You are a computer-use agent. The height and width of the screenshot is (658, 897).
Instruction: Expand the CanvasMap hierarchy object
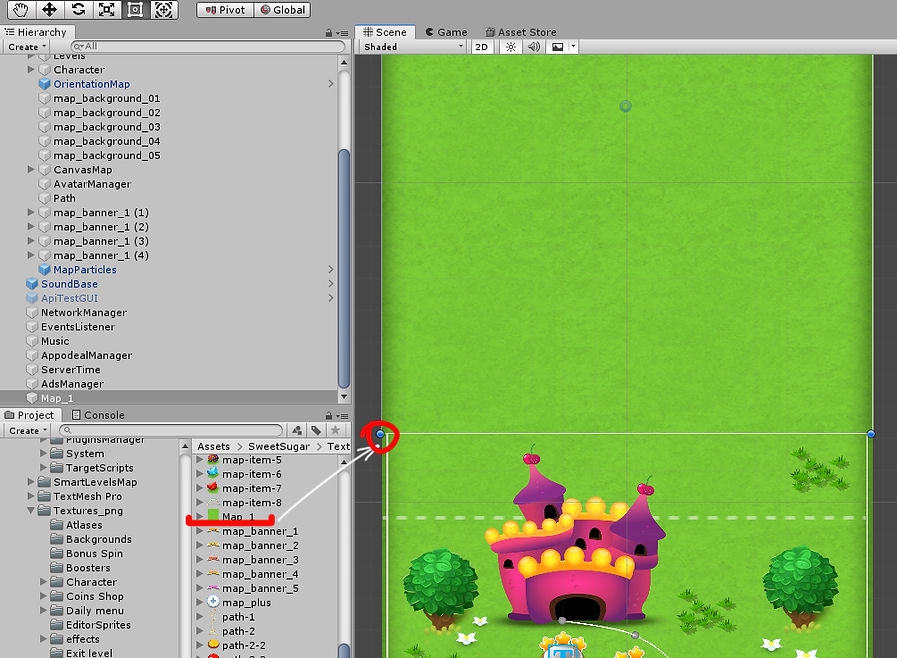click(31, 170)
